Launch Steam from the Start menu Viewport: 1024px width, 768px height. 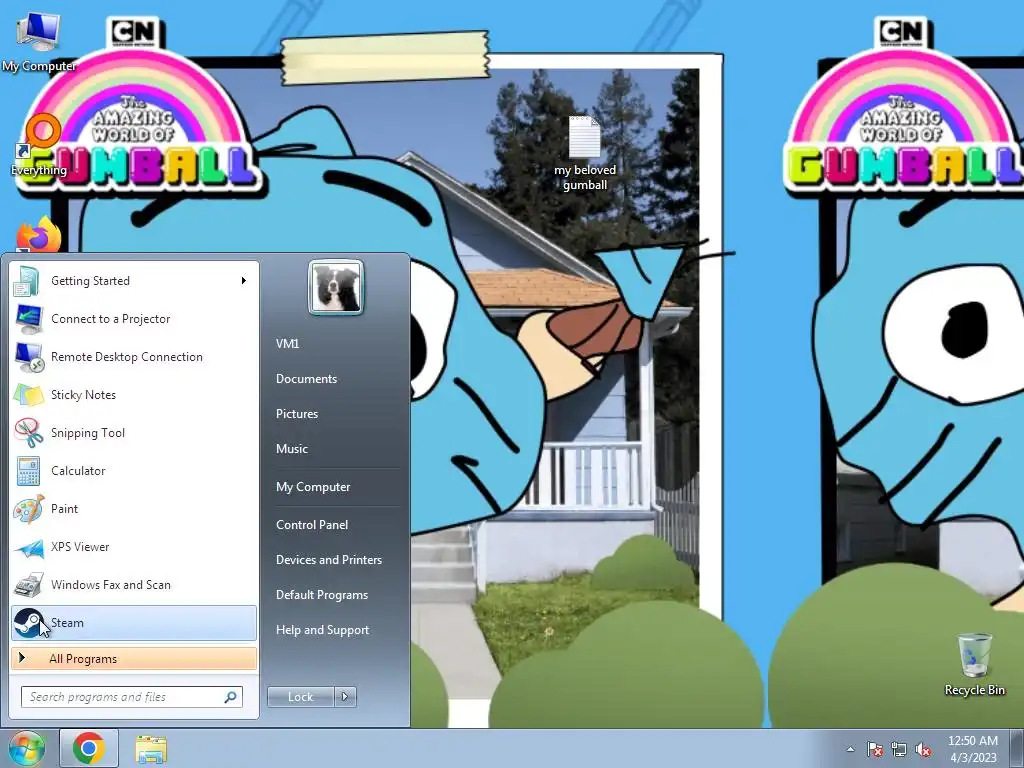(x=133, y=623)
